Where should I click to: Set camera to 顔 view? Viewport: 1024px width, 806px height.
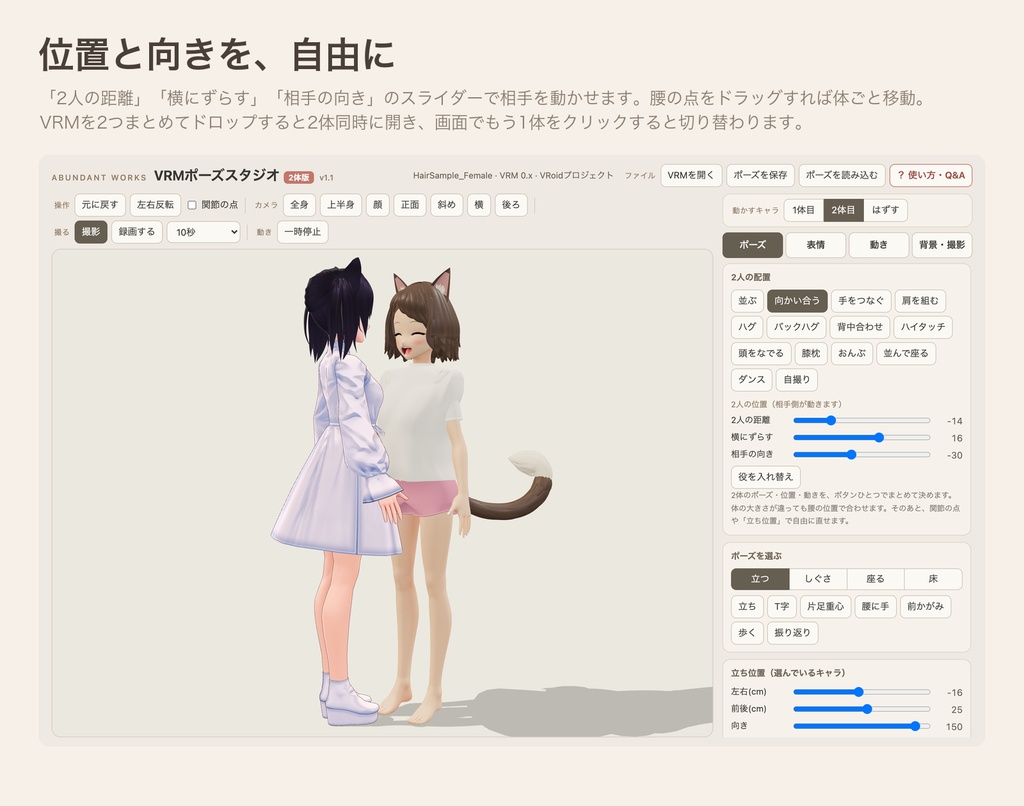tap(377, 205)
